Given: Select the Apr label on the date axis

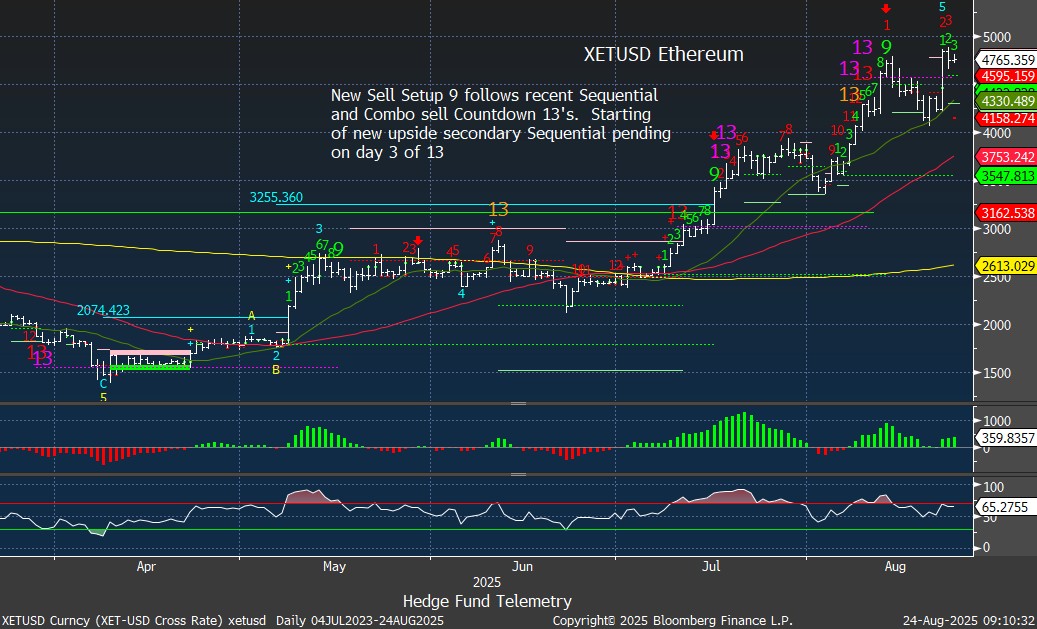Looking at the screenshot, I should click(146, 567).
